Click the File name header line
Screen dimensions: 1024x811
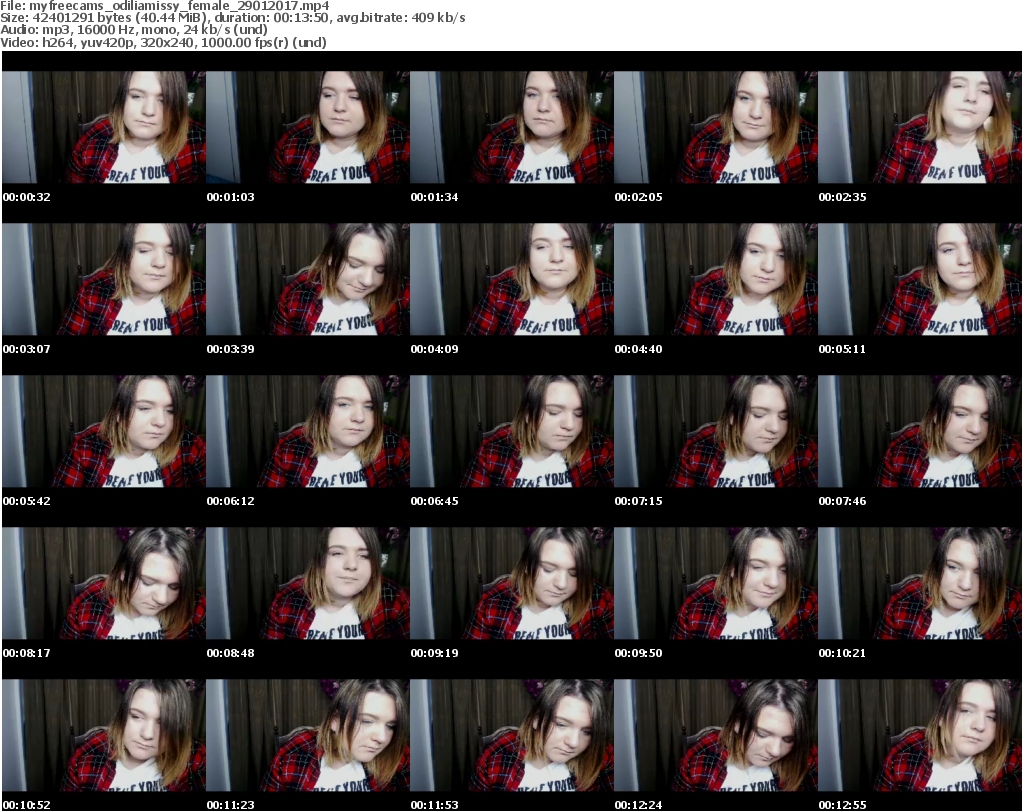pos(165,6)
